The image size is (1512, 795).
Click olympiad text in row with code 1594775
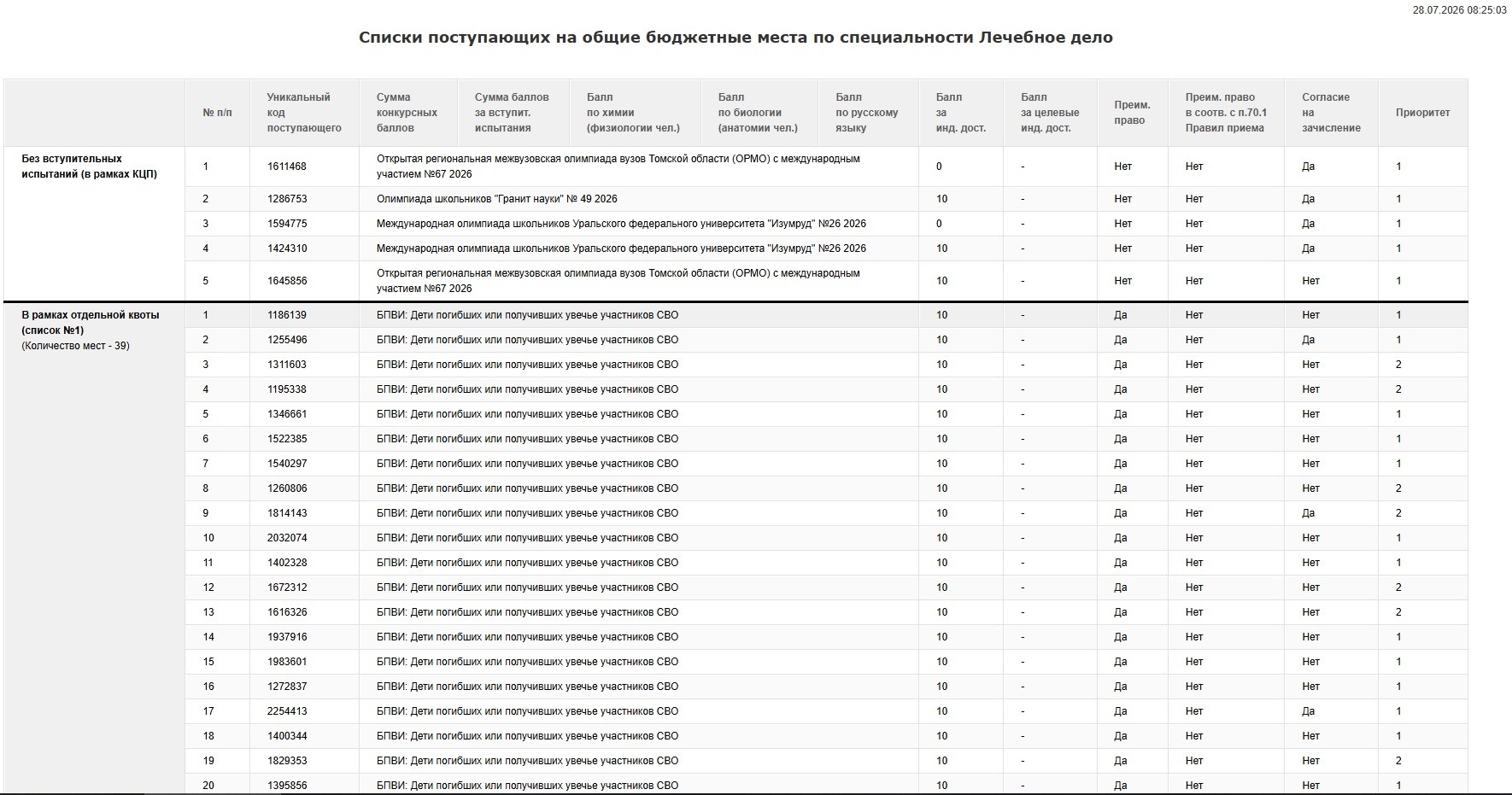pos(621,224)
